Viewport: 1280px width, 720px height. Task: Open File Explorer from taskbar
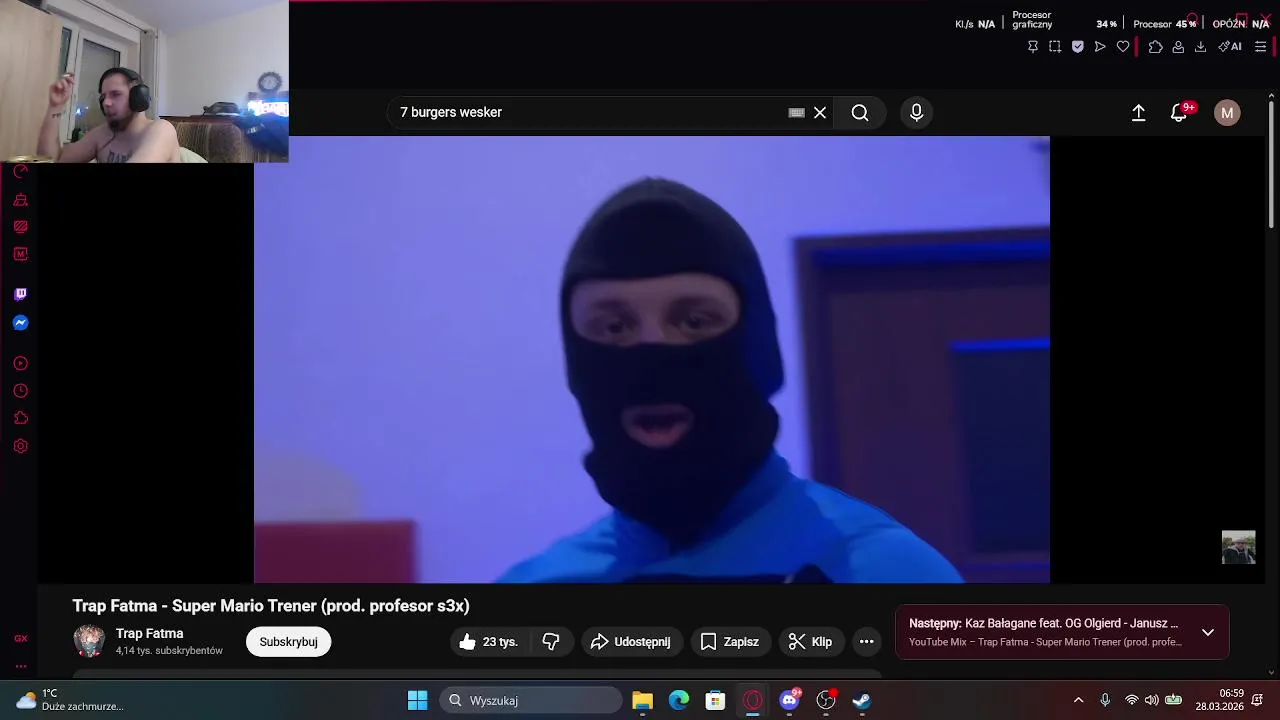click(x=643, y=700)
